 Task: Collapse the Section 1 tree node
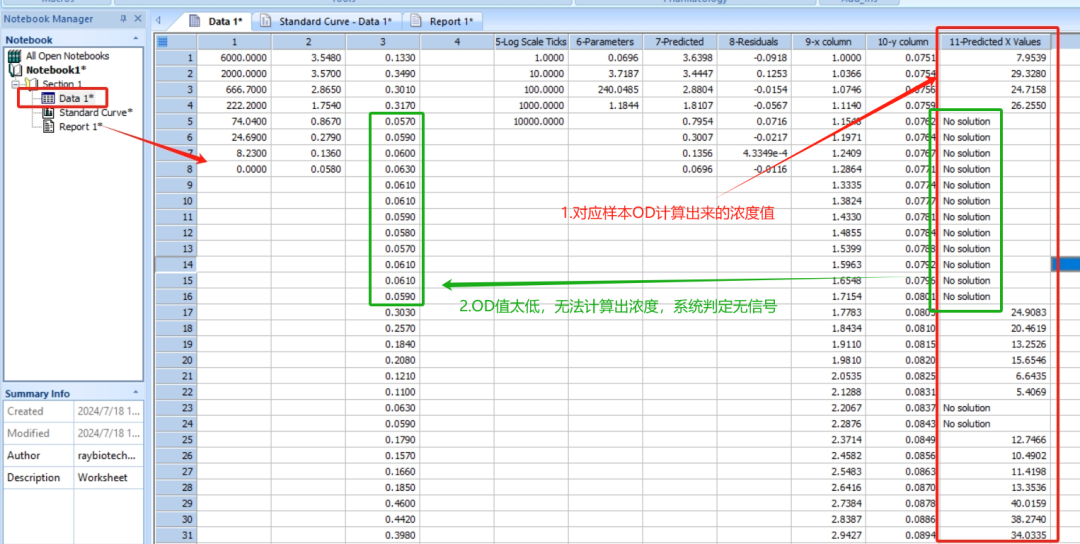click(x=14, y=84)
